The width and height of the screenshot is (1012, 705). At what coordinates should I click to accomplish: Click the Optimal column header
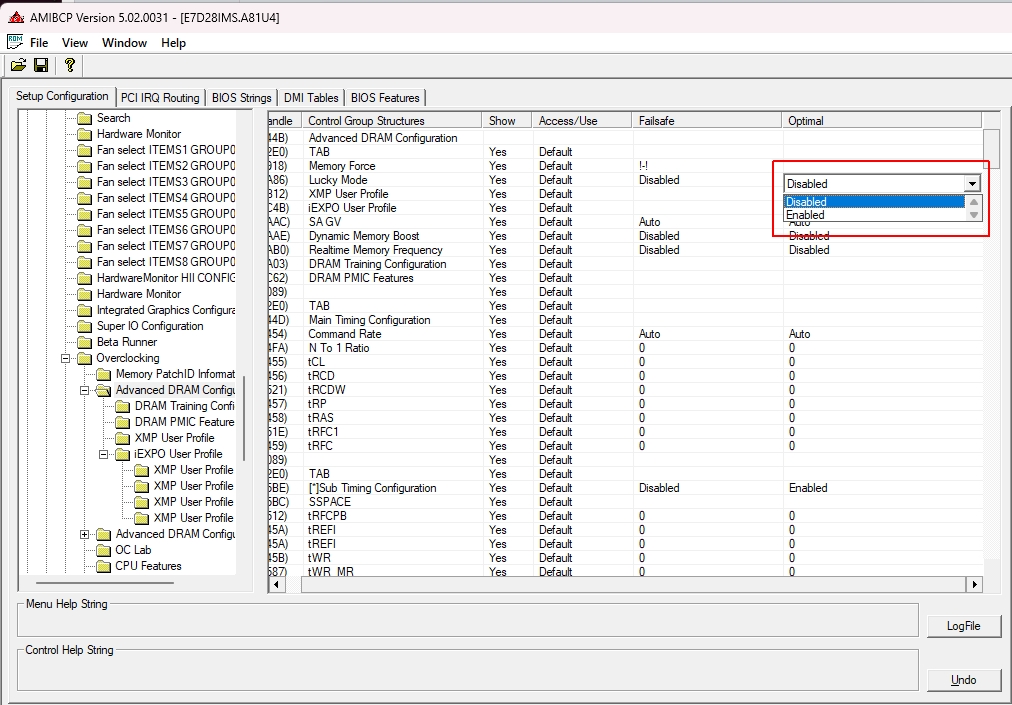click(x=882, y=121)
